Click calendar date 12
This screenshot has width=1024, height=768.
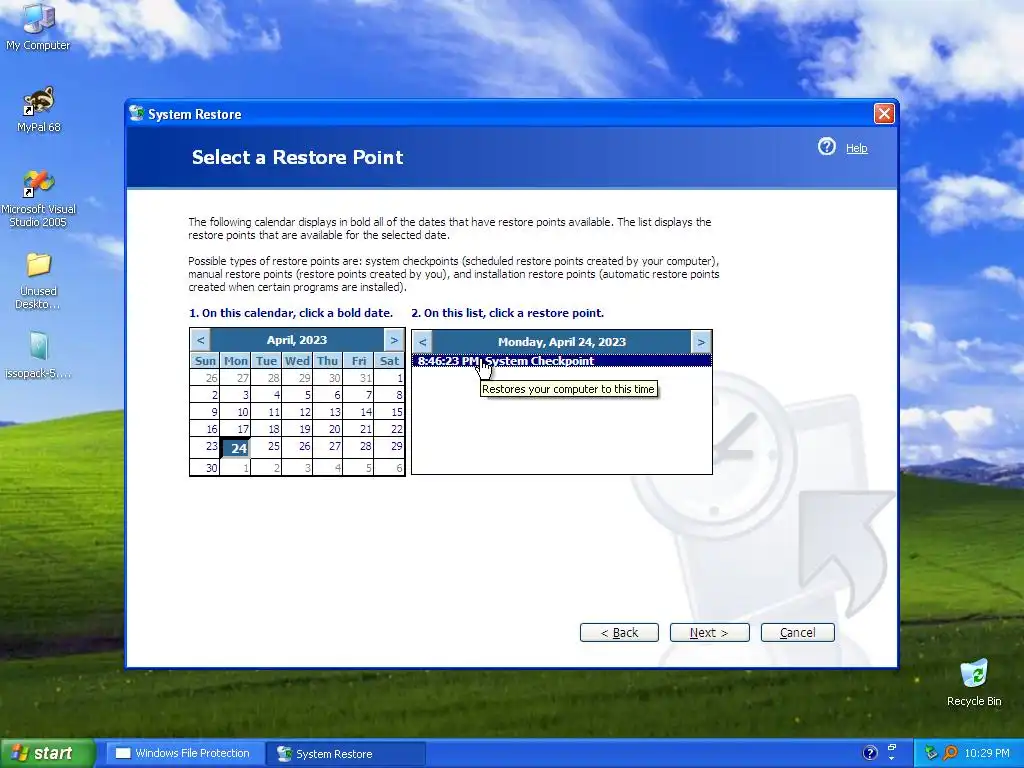tap(296, 412)
